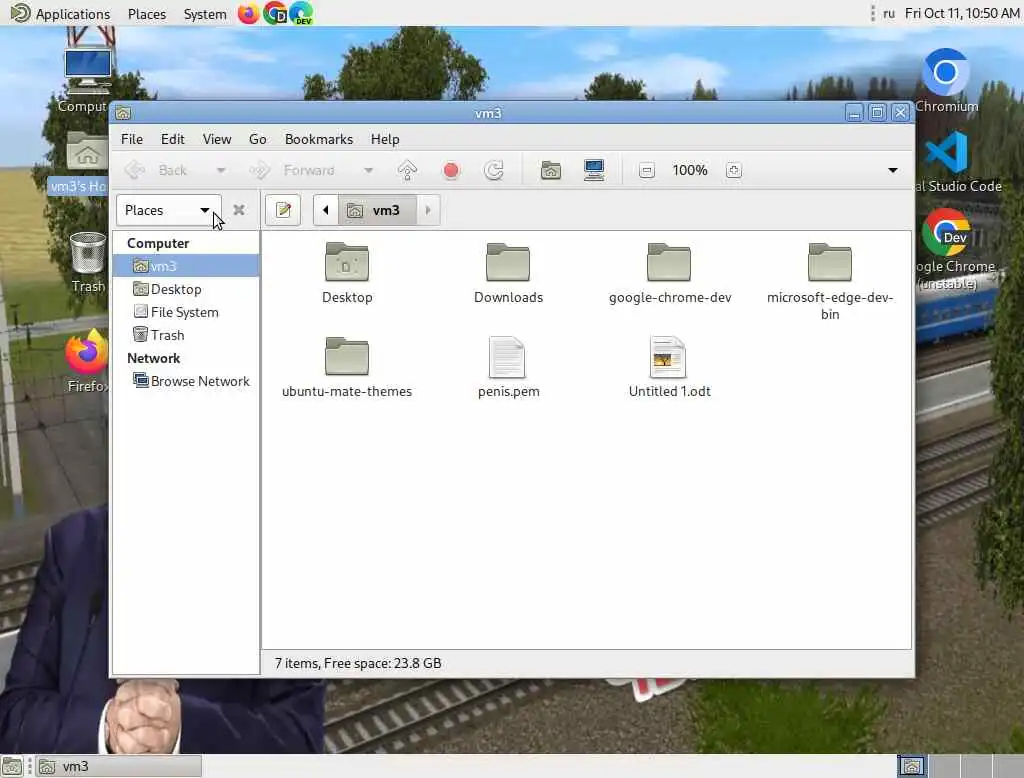
Task: Select the microsoft-edge-dev-bin folder
Action: point(829,262)
